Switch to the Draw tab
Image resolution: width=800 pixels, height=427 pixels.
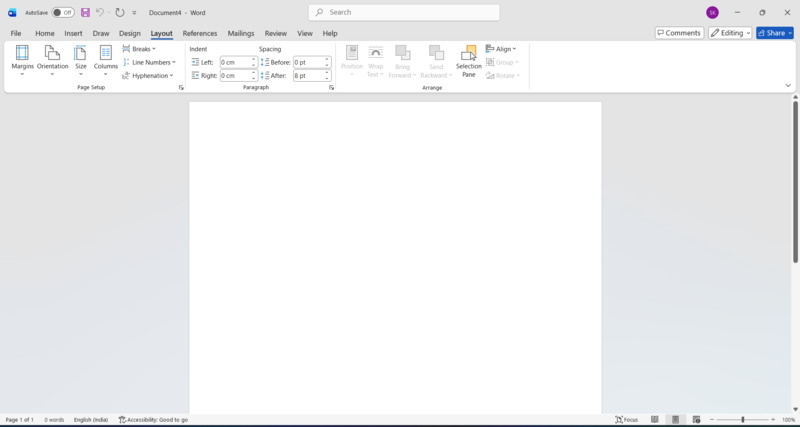tap(101, 33)
